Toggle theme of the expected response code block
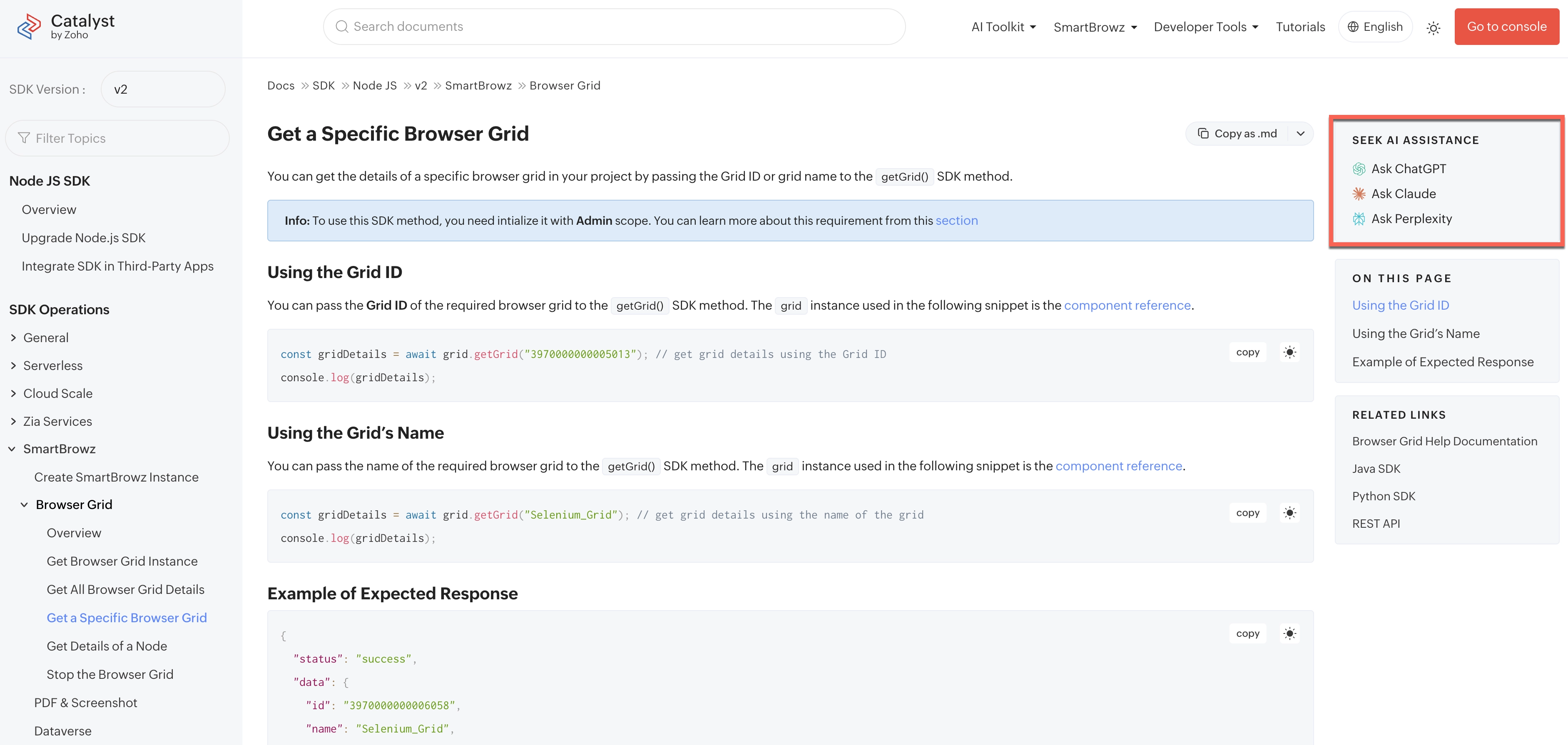Image resolution: width=1568 pixels, height=745 pixels. [1290, 633]
